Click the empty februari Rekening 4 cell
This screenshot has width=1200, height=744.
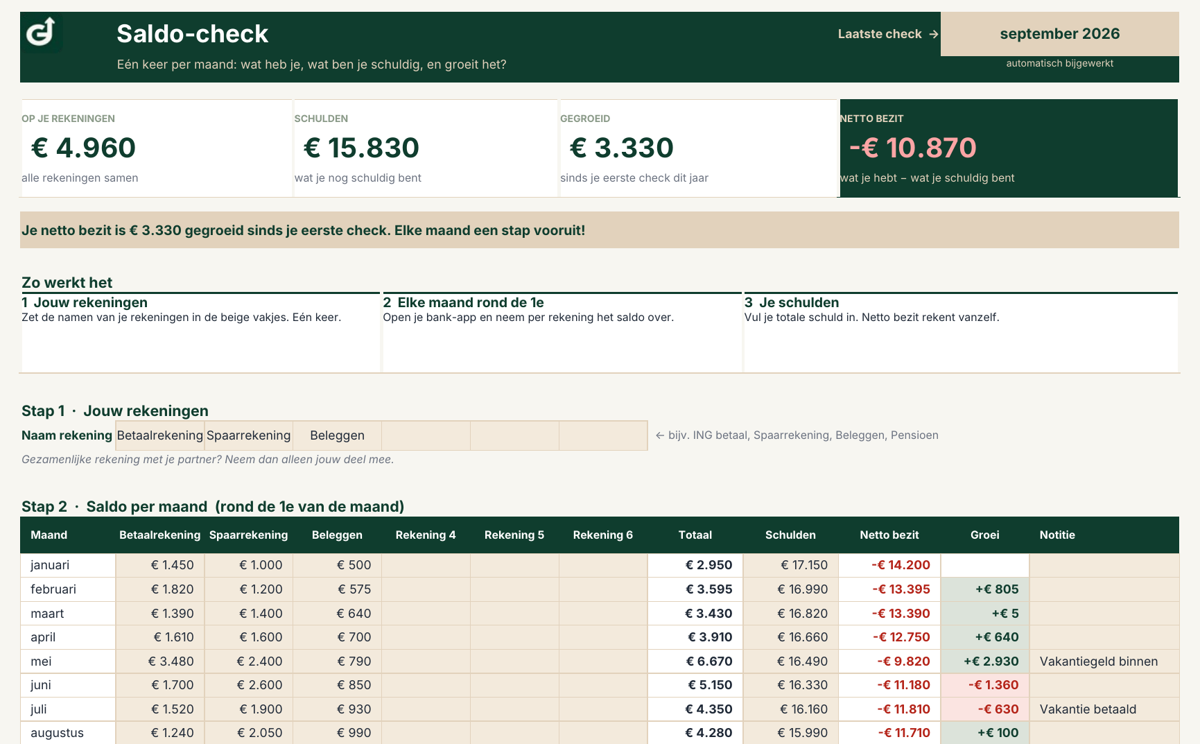[x=426, y=589]
